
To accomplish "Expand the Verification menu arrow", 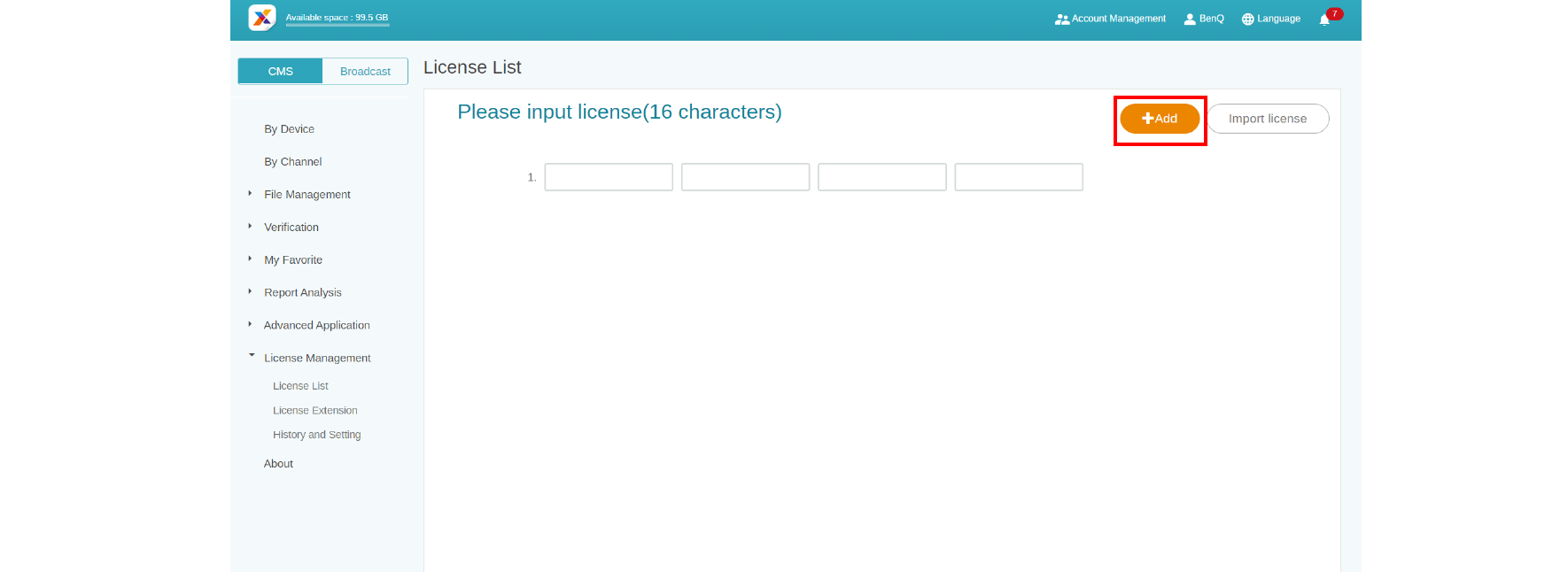I will [251, 226].
